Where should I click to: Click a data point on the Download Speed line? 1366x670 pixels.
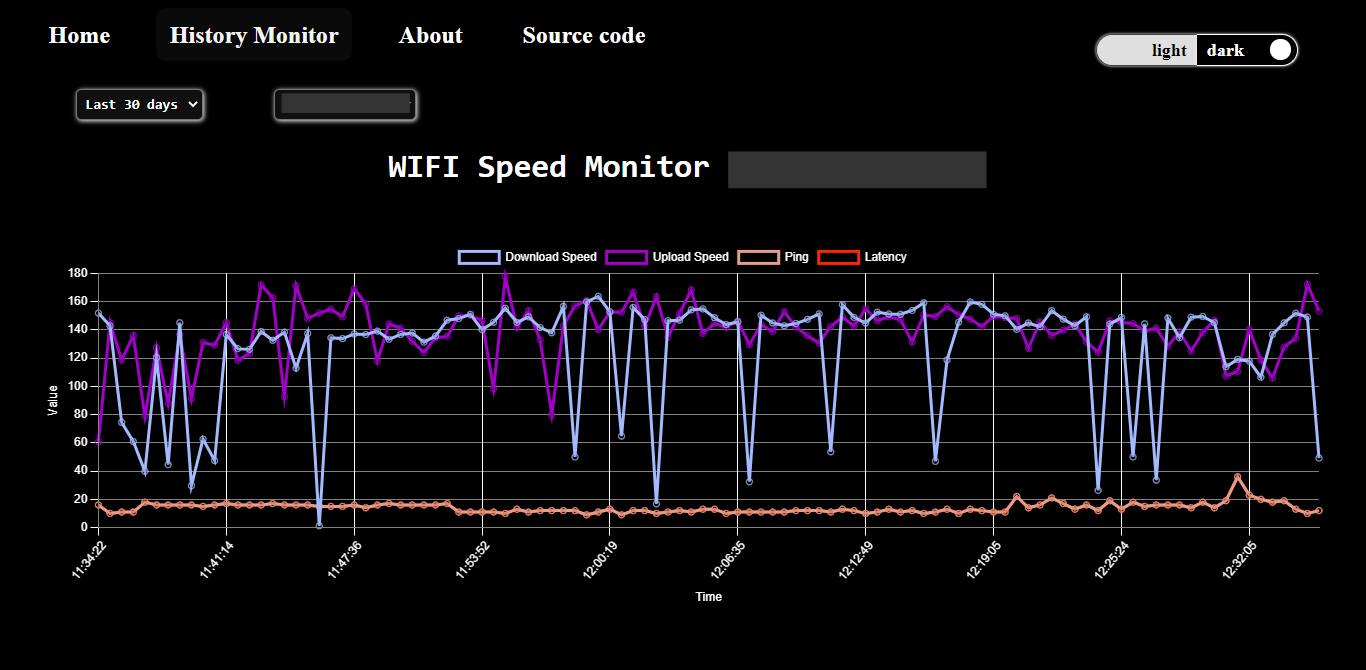click(970, 302)
